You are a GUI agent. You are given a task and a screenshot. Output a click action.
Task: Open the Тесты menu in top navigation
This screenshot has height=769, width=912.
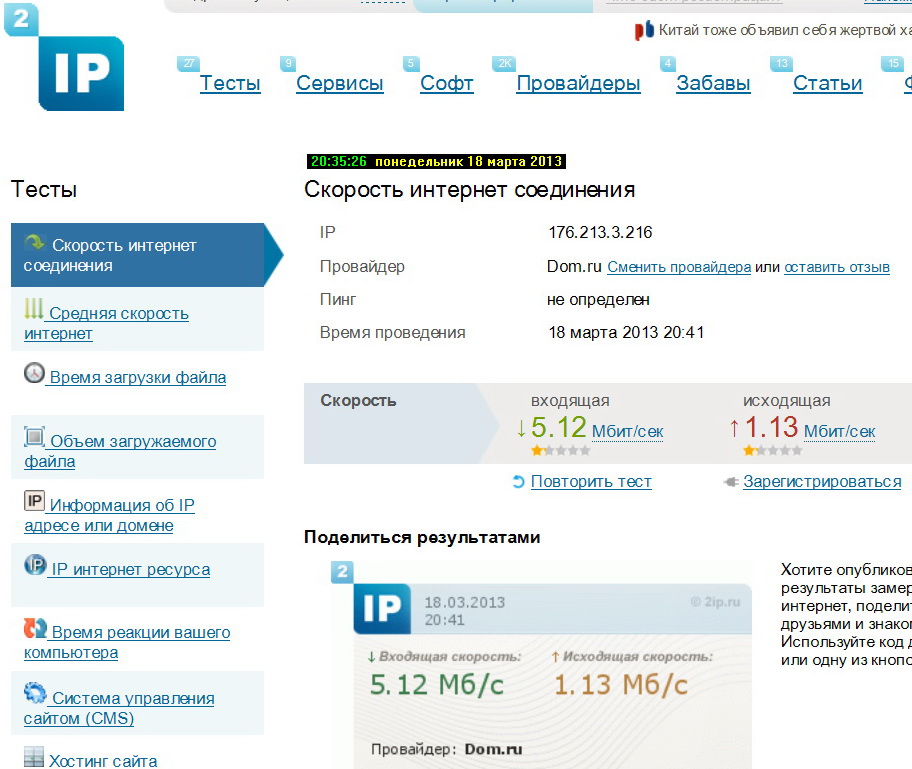[x=230, y=84]
